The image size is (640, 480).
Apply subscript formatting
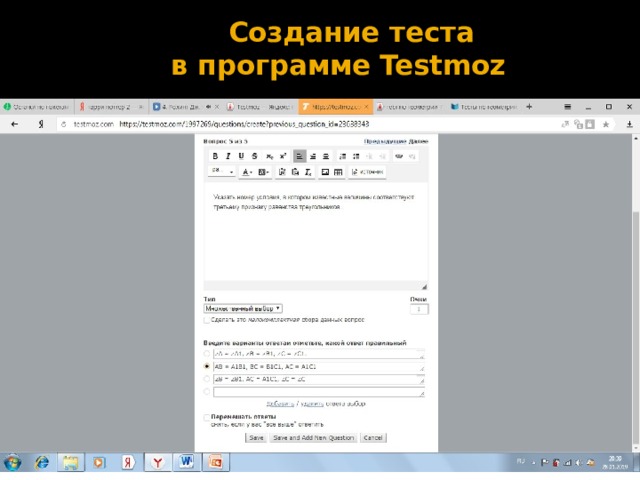(x=269, y=156)
